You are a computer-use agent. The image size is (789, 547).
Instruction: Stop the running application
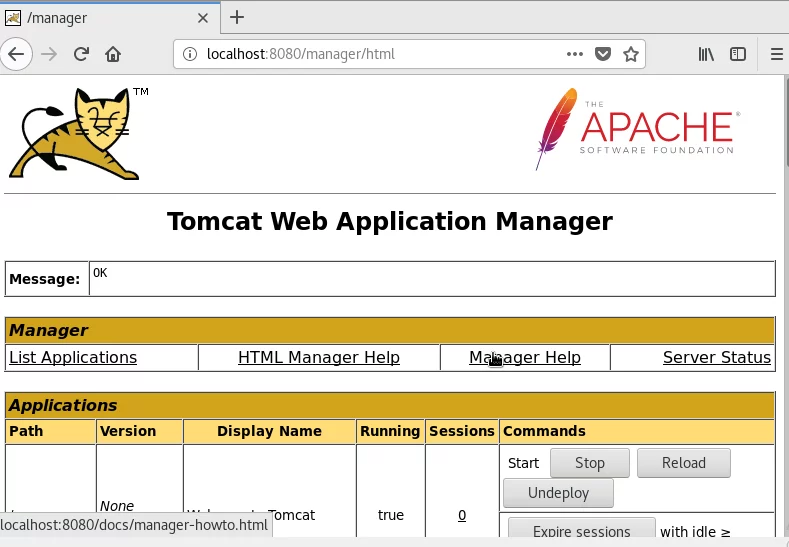[590, 463]
